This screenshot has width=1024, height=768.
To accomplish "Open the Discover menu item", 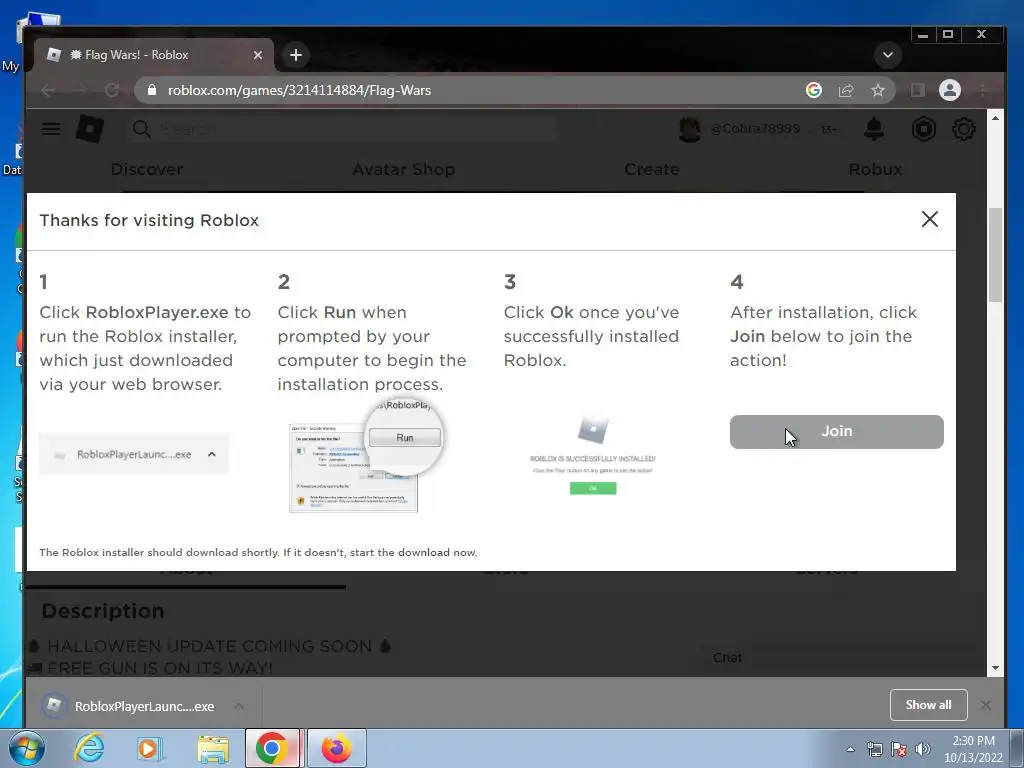I will (147, 169).
